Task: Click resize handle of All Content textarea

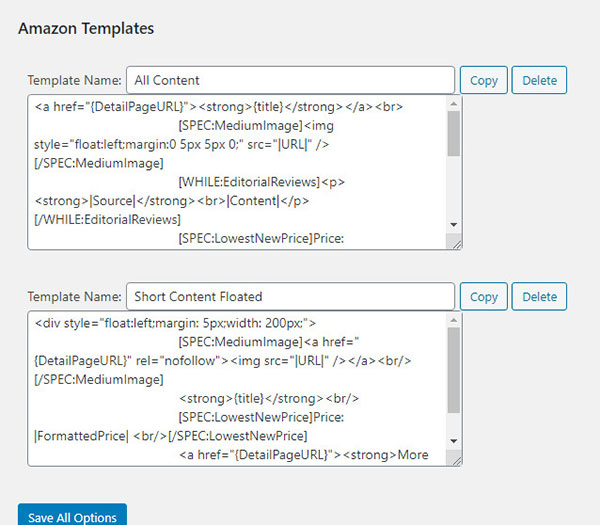Action: coord(456,243)
